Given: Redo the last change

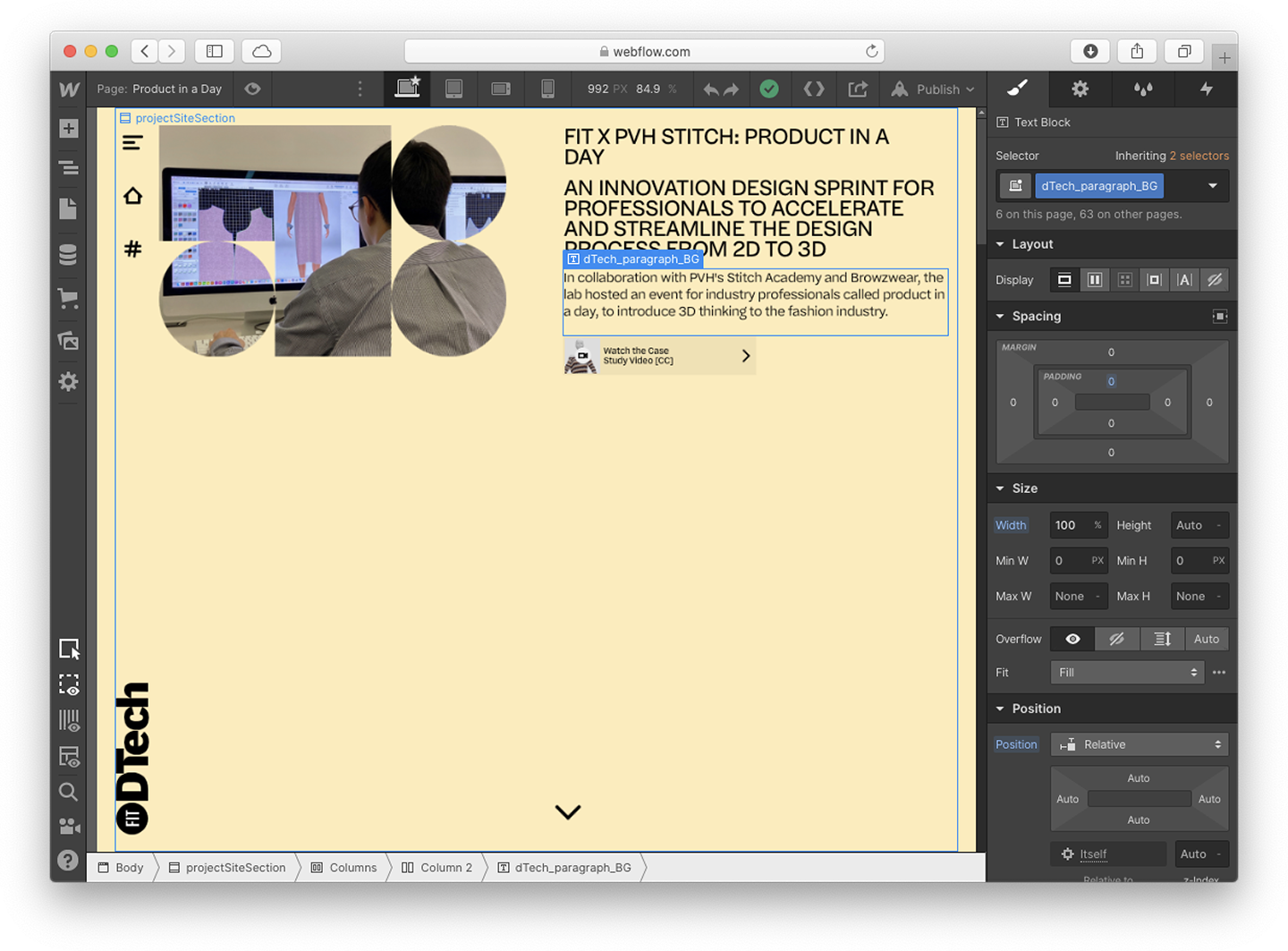Looking at the screenshot, I should 732,89.
